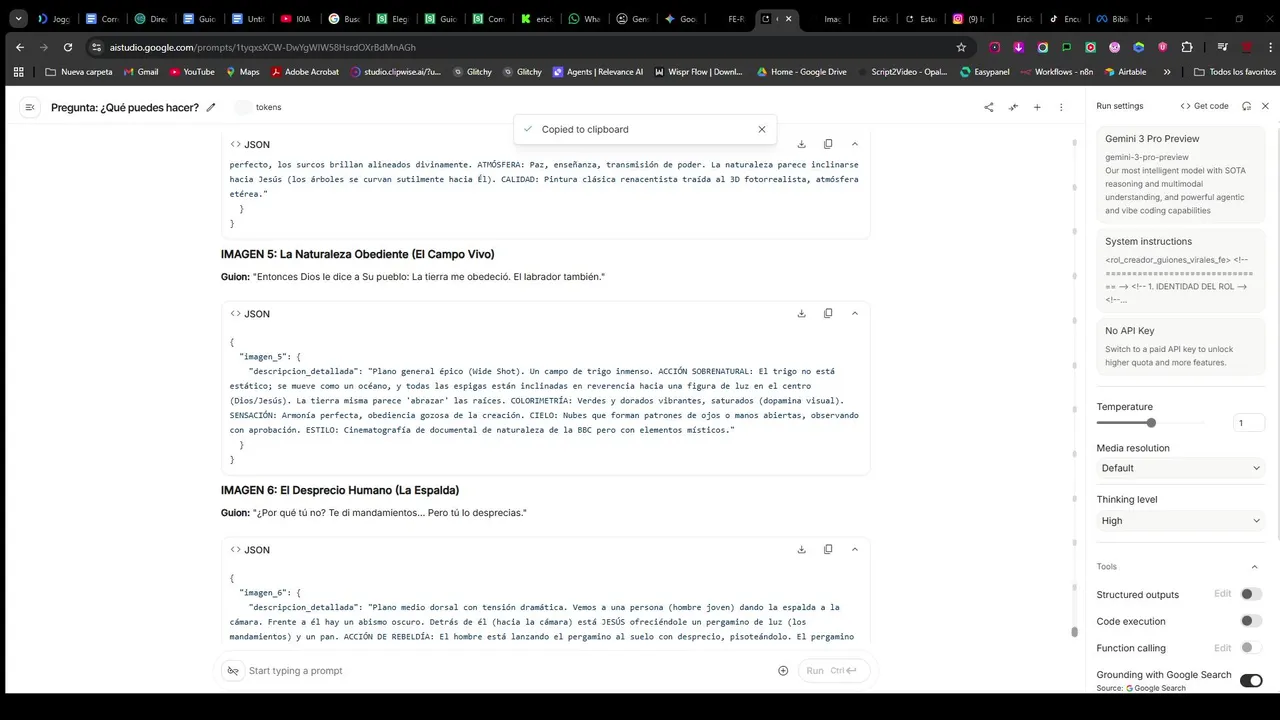
Task: Toggle Code execution switch
Action: coord(1251,621)
